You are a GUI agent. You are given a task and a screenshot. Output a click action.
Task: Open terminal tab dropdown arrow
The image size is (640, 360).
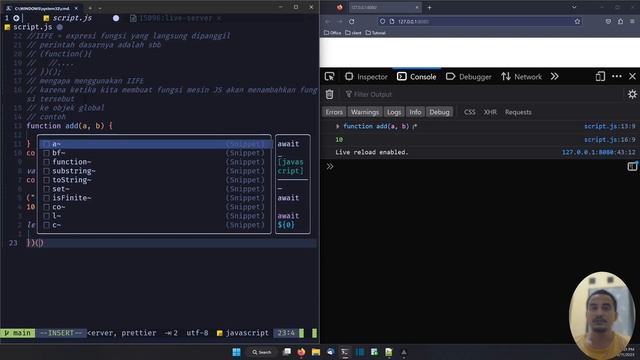click(100, 8)
